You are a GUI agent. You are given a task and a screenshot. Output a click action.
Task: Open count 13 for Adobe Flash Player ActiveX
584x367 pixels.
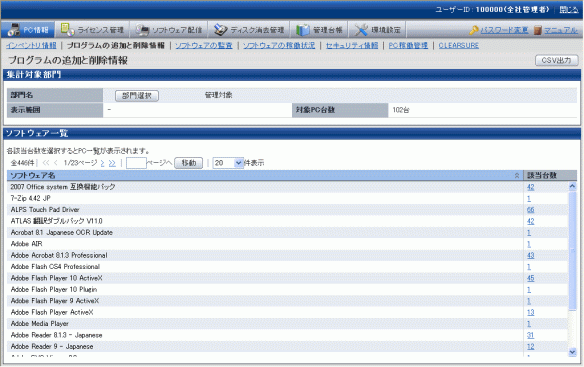[531, 313]
